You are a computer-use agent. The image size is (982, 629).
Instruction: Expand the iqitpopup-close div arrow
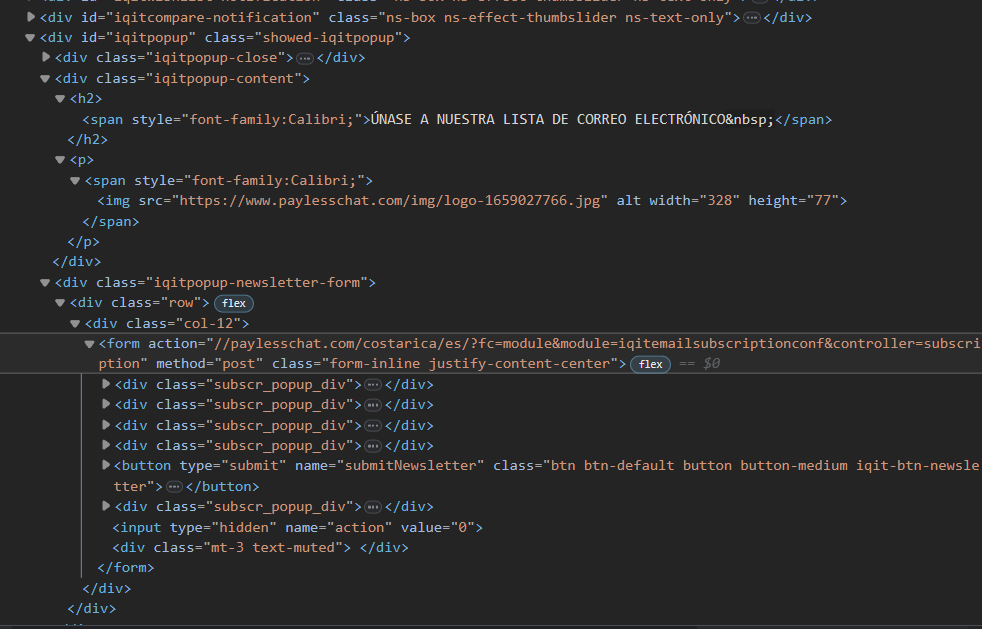click(x=46, y=57)
